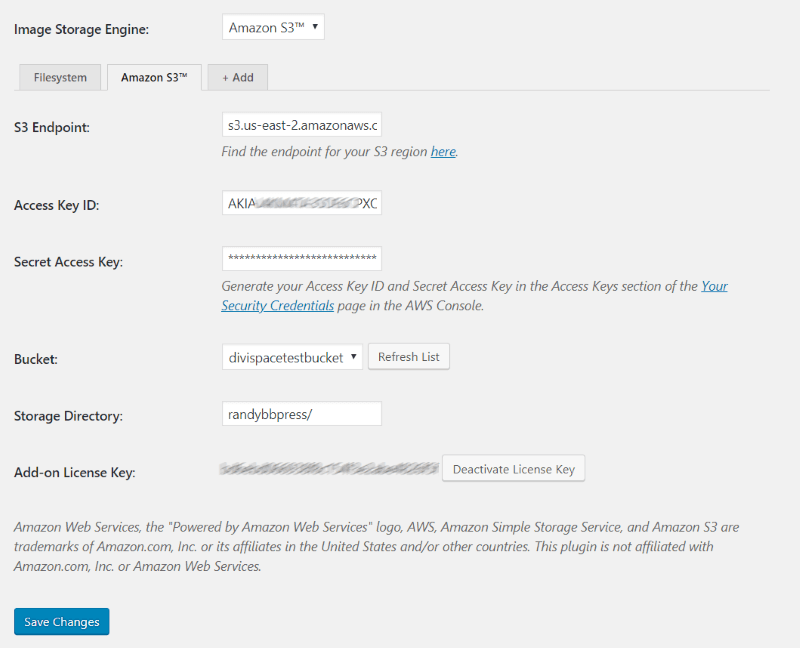Open the Image Storage Engine dropdown
Viewport: 800px width, 648px height.
[273, 27]
